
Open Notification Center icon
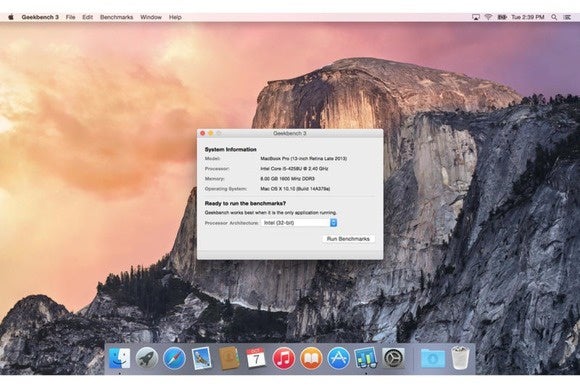pos(567,17)
